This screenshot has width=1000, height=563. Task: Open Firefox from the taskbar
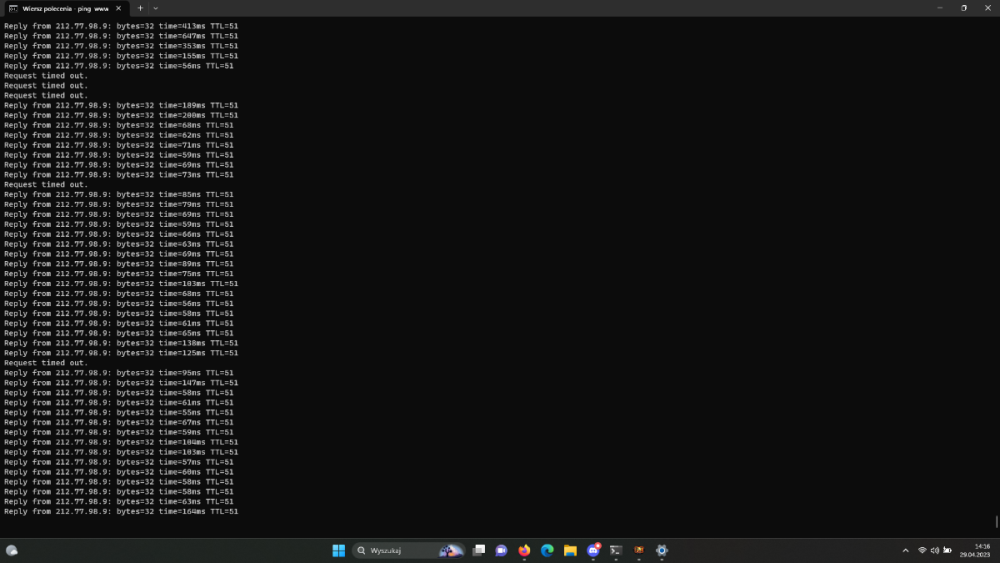(525, 550)
